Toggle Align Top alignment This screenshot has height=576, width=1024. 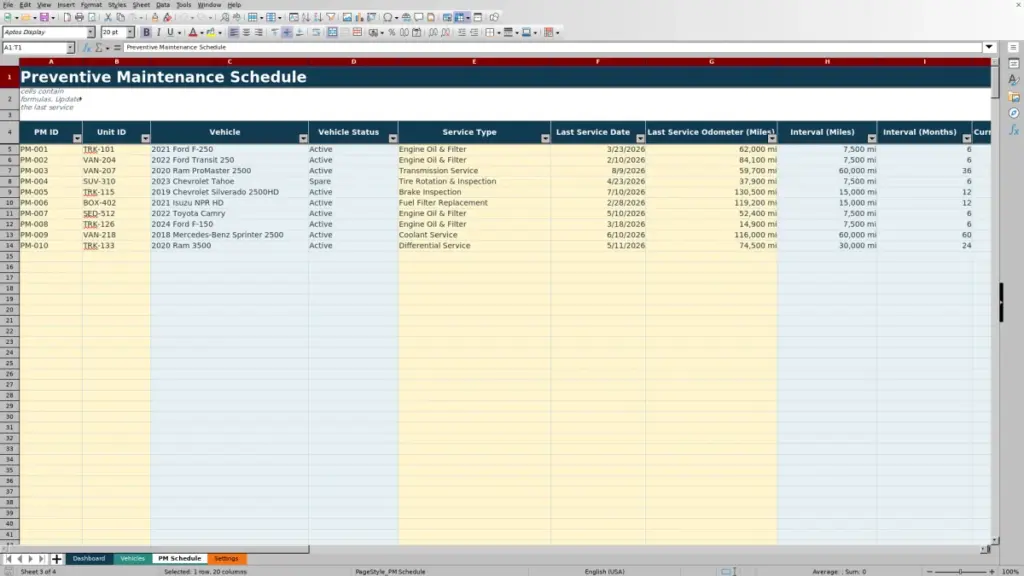275,33
